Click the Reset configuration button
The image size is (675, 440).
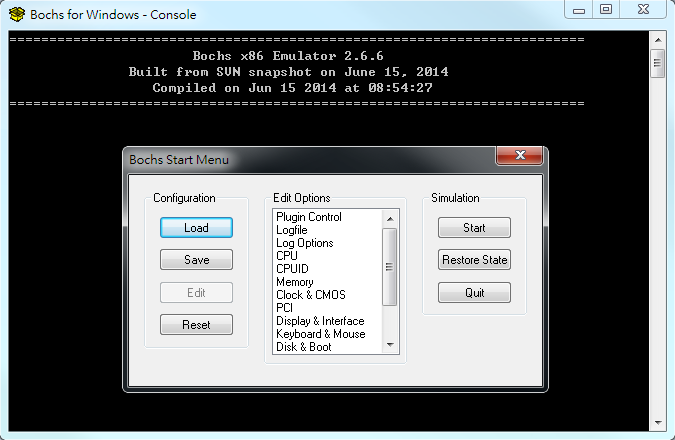196,325
